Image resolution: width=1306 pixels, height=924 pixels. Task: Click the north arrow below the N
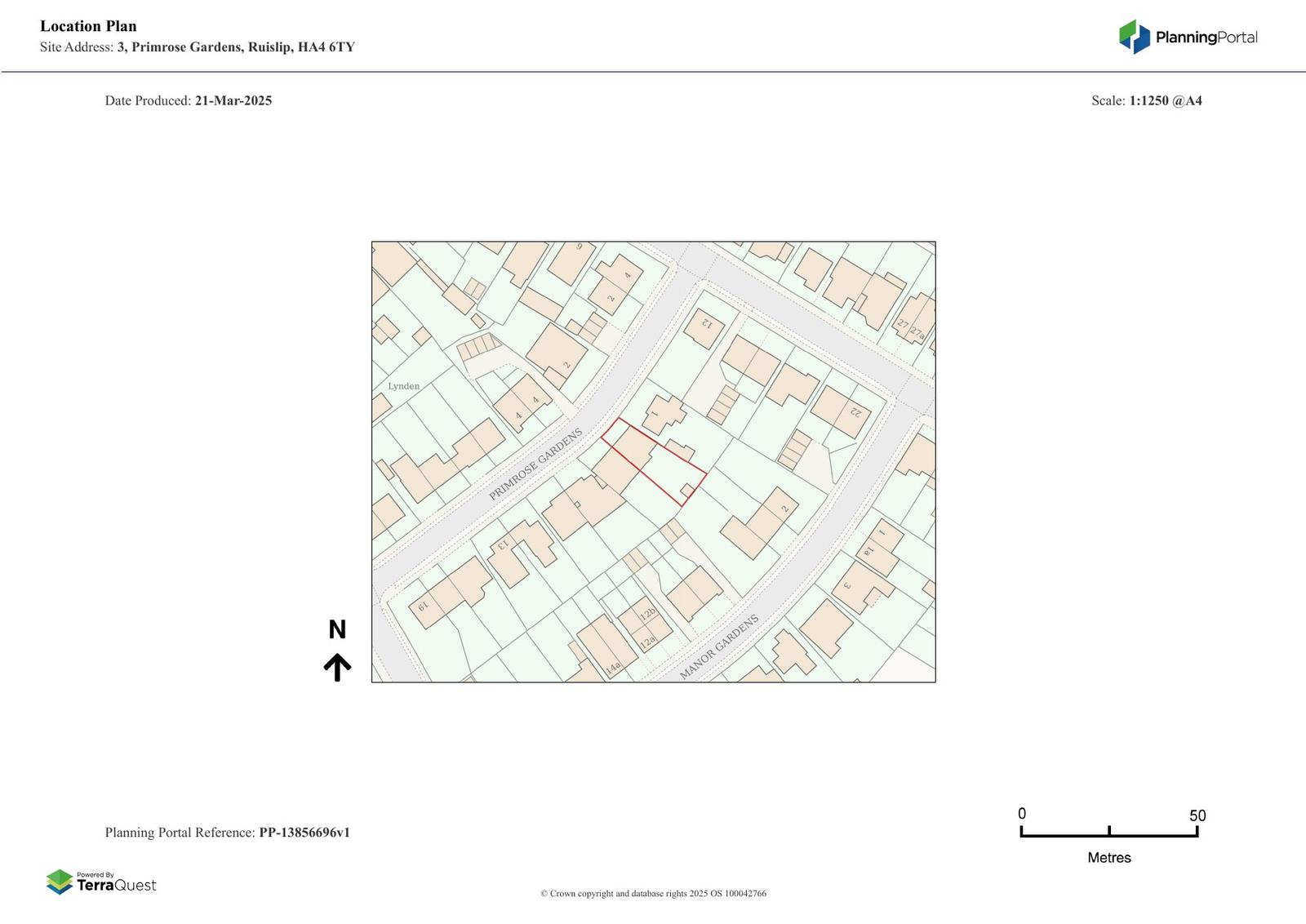(337, 667)
